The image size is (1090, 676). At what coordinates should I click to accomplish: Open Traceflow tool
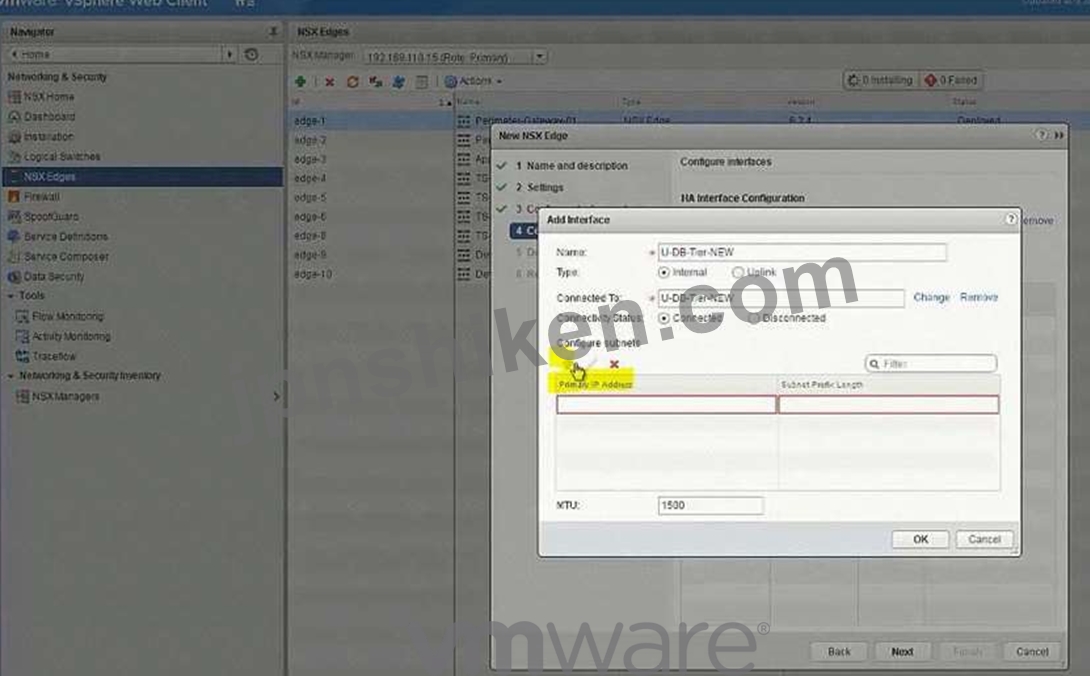tap(54, 356)
